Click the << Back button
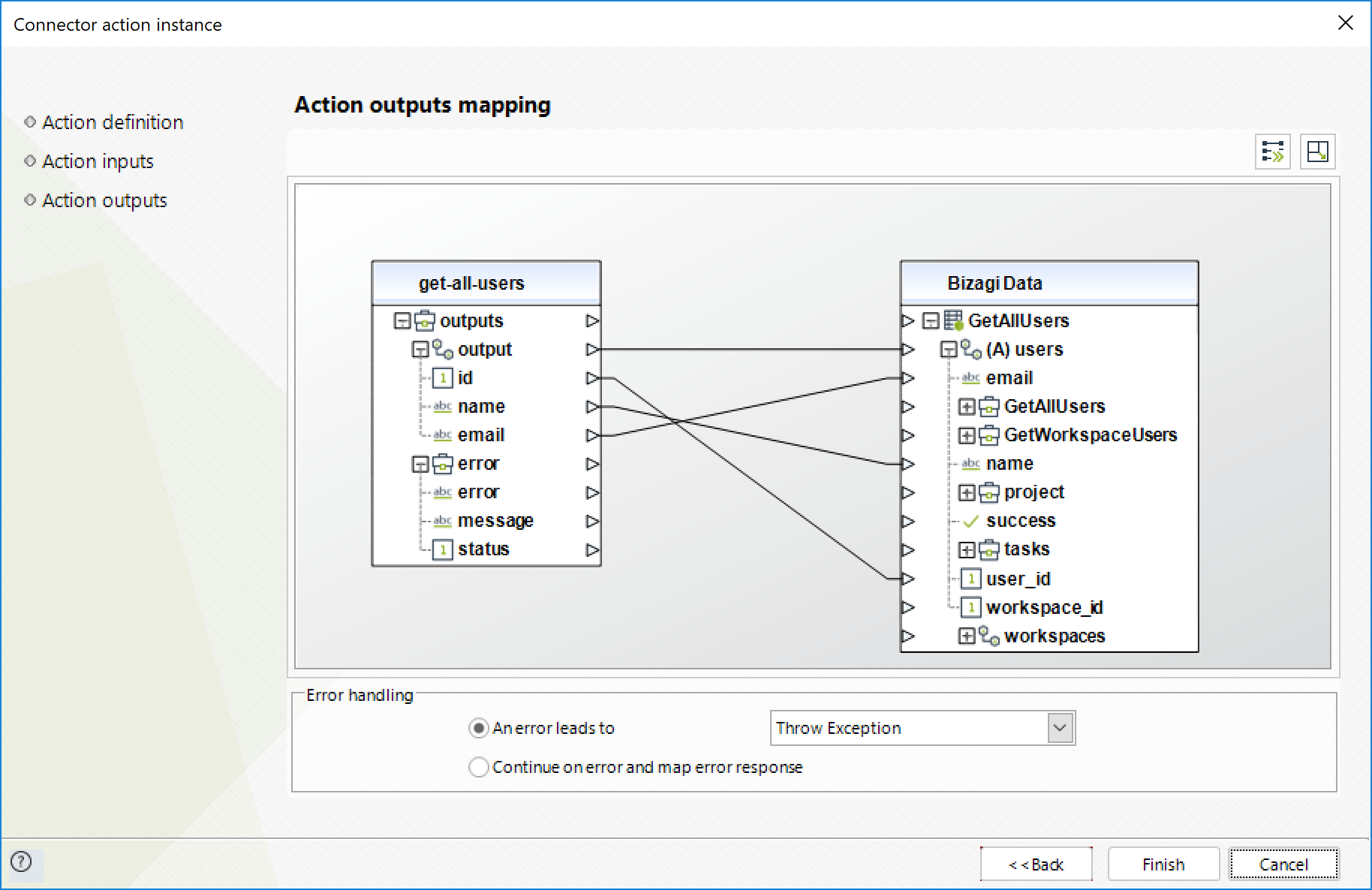The image size is (1372, 890). pyautogui.click(x=1036, y=864)
